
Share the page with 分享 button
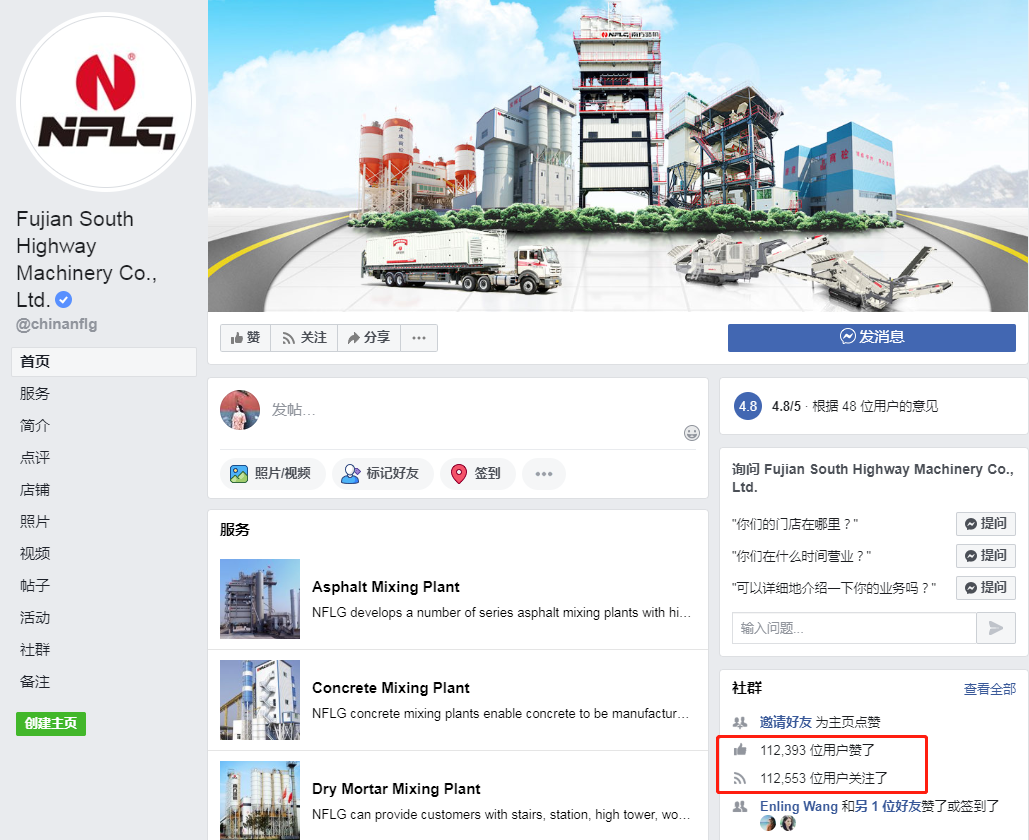click(x=369, y=338)
